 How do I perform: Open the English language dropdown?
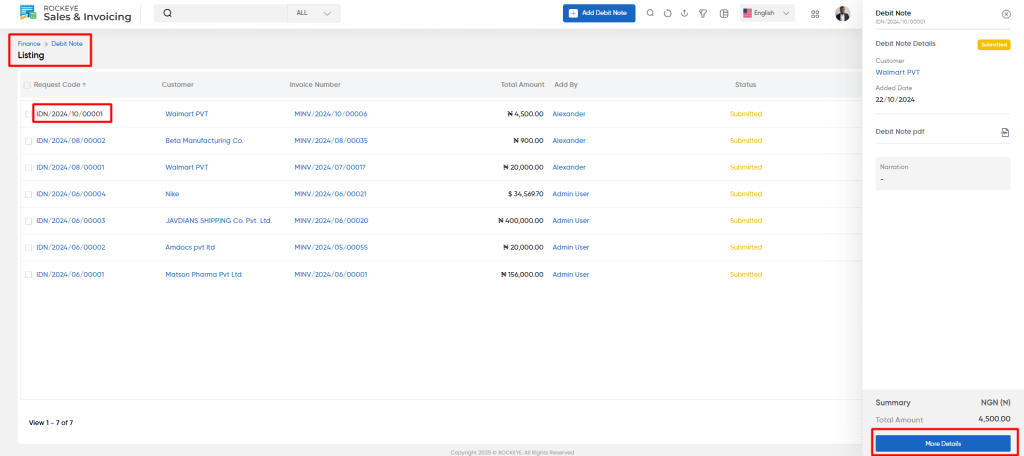[x=767, y=13]
